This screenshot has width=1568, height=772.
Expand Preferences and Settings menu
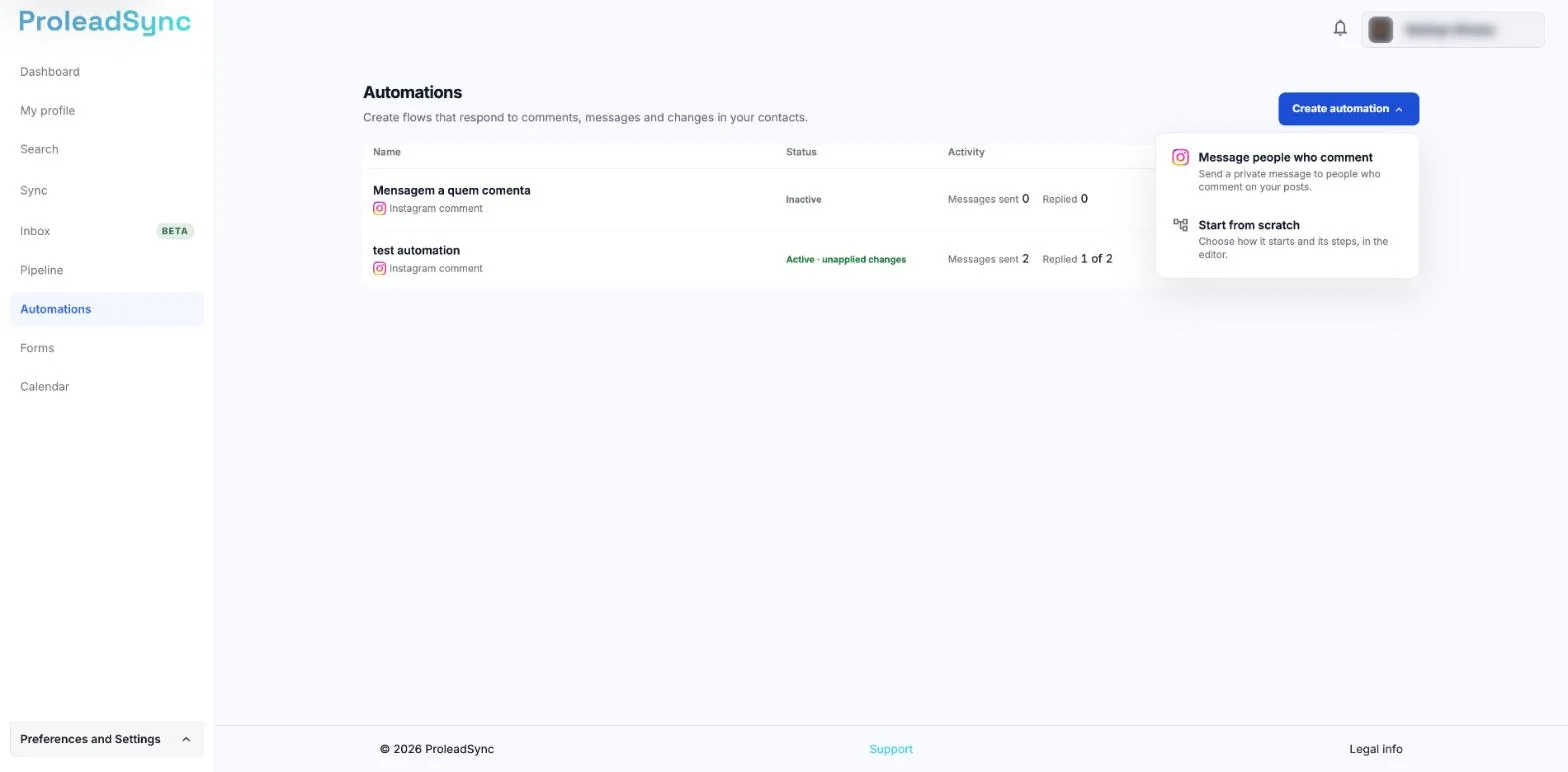click(x=107, y=739)
